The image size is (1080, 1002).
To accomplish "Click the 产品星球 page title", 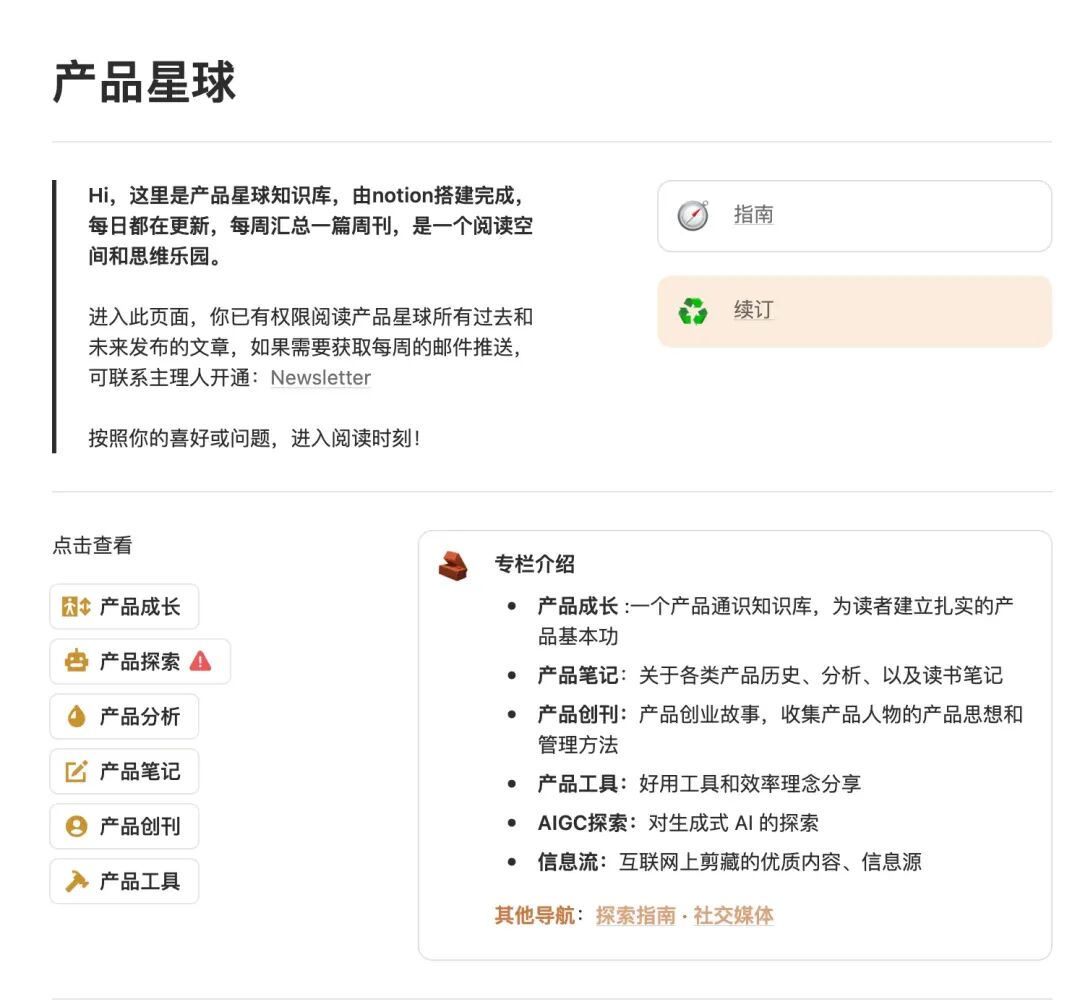I will (x=144, y=82).
